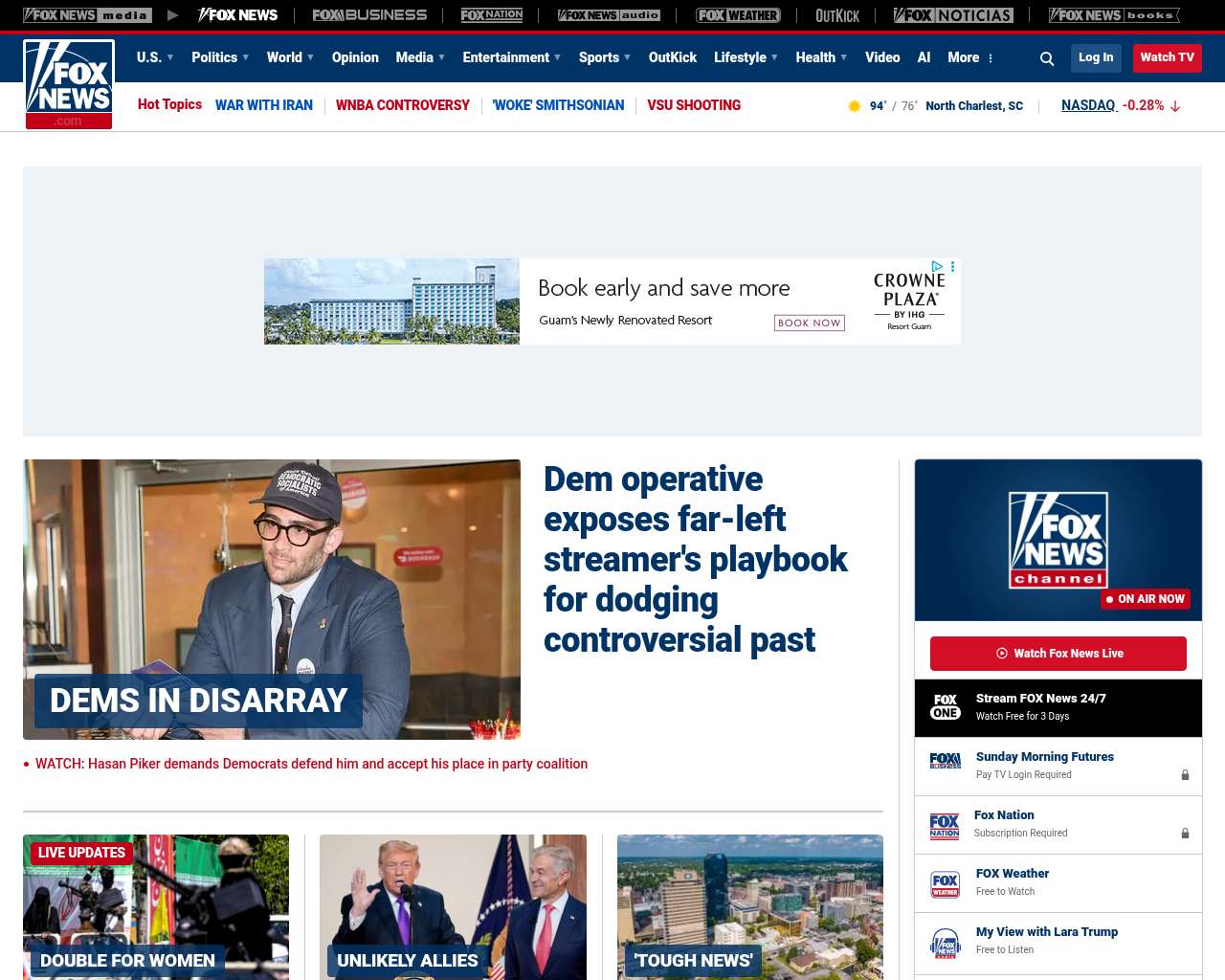Select VSU SHOOTING hot topic

(694, 105)
